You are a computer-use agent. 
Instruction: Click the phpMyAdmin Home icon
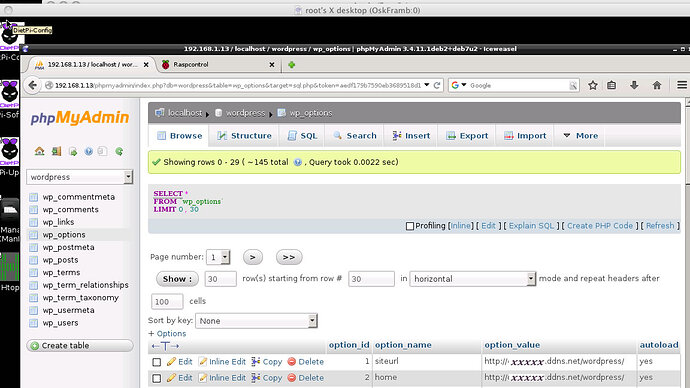coord(40,151)
